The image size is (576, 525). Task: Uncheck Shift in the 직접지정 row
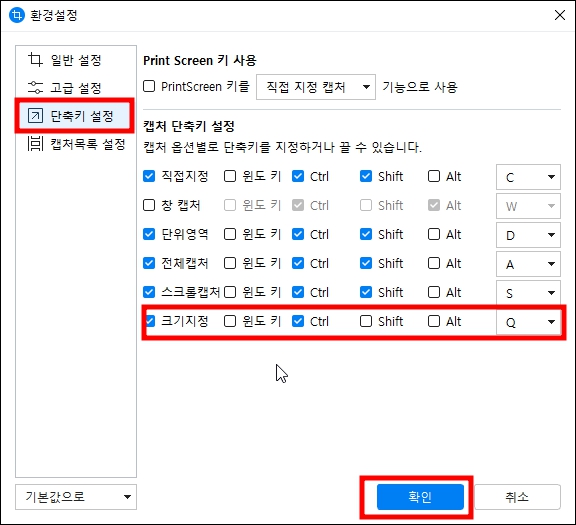[366, 176]
